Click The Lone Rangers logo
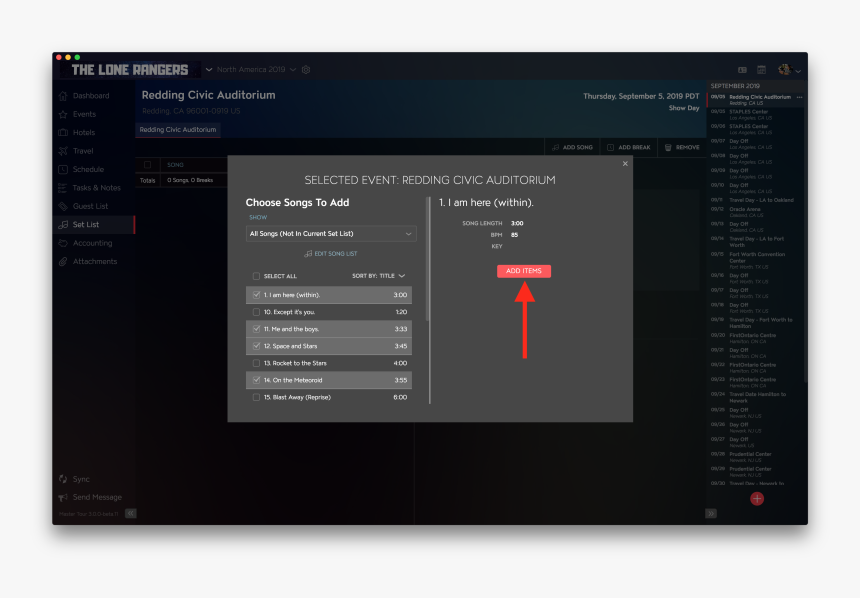860x598 pixels. pos(130,70)
